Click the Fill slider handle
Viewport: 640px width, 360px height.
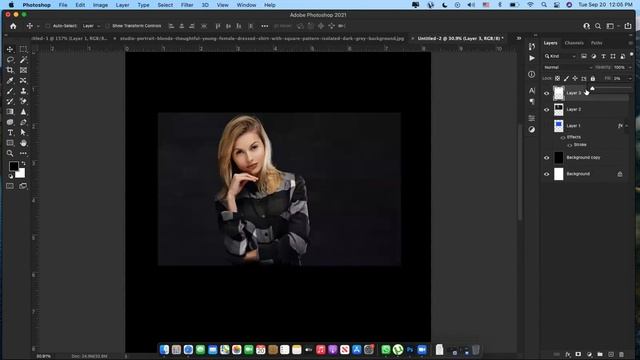click(x=592, y=88)
